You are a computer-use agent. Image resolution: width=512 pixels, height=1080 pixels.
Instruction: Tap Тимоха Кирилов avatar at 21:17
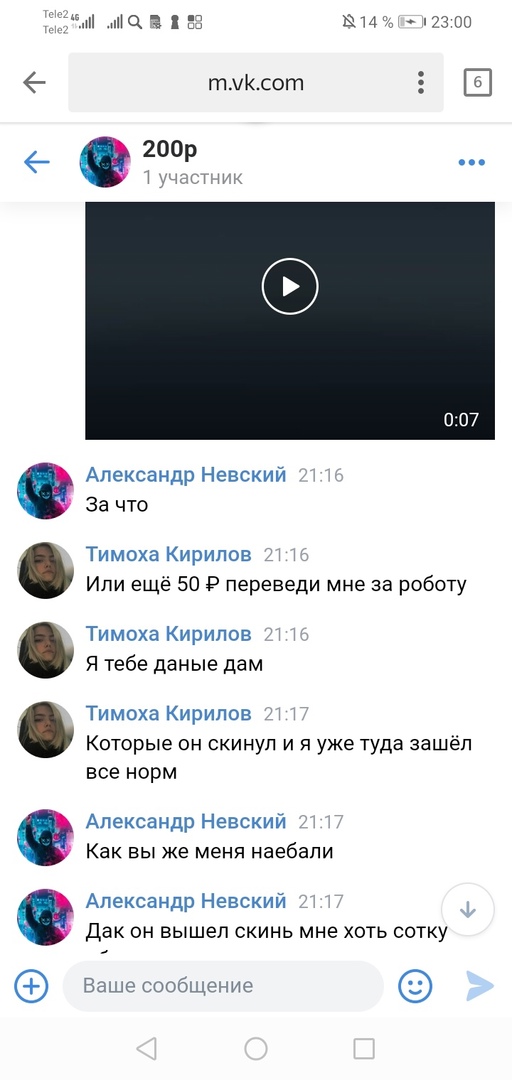pyautogui.click(x=45, y=729)
